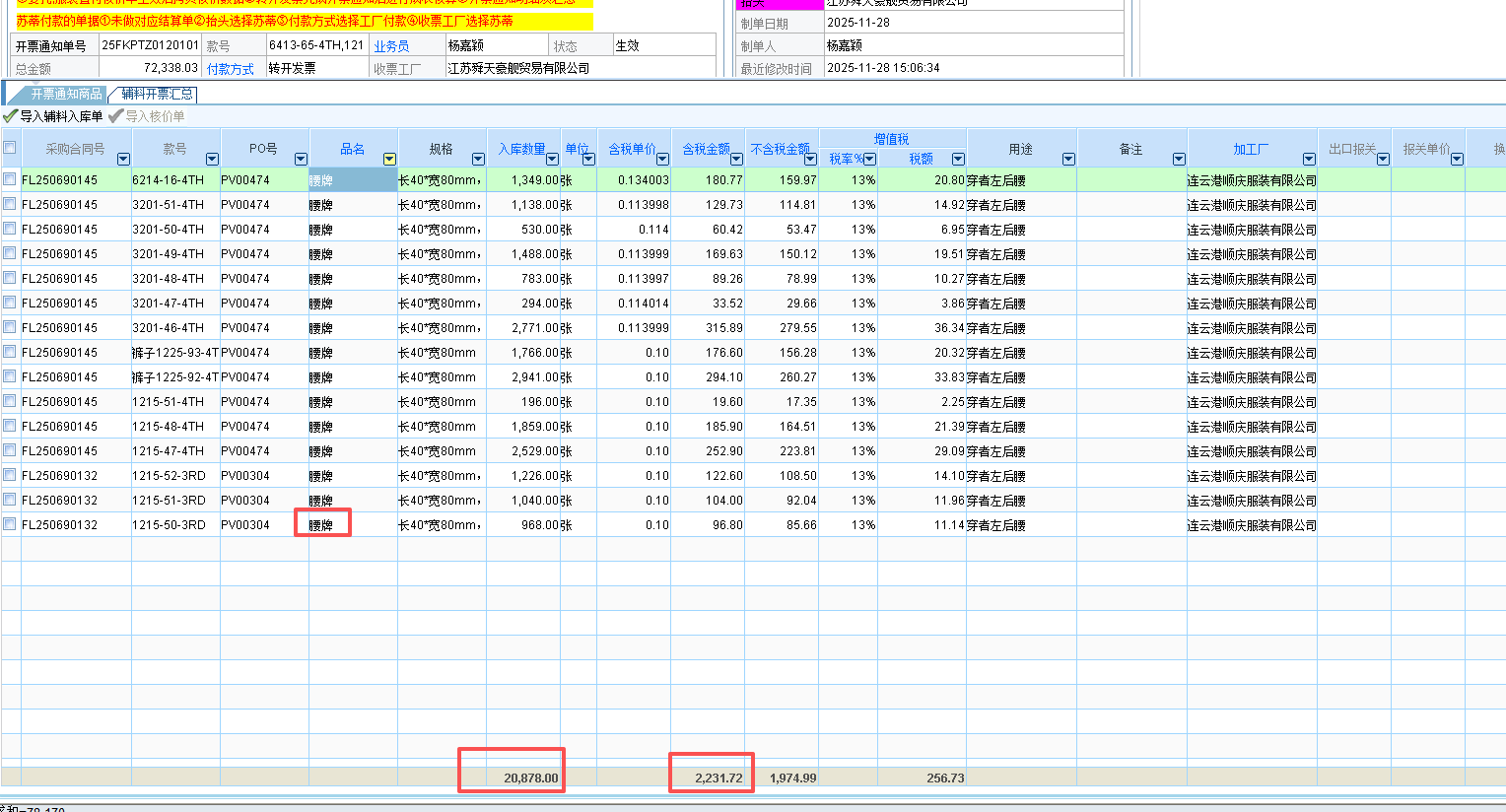Screen dimensions: 1506x812
Task: Tick checkbox for row 1215-50-3RD
Action: [10, 524]
